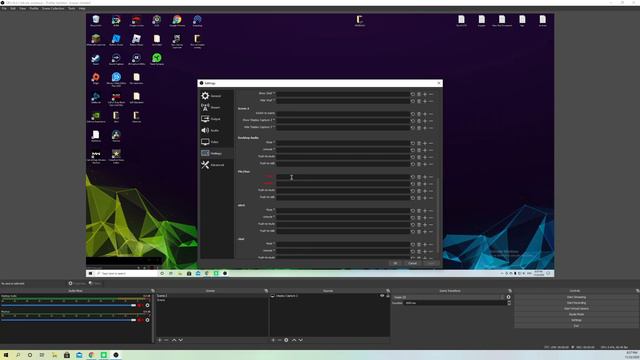Viewport: 640px width, 360px height.
Task: Open the Tools menu
Action: tap(72, 9)
